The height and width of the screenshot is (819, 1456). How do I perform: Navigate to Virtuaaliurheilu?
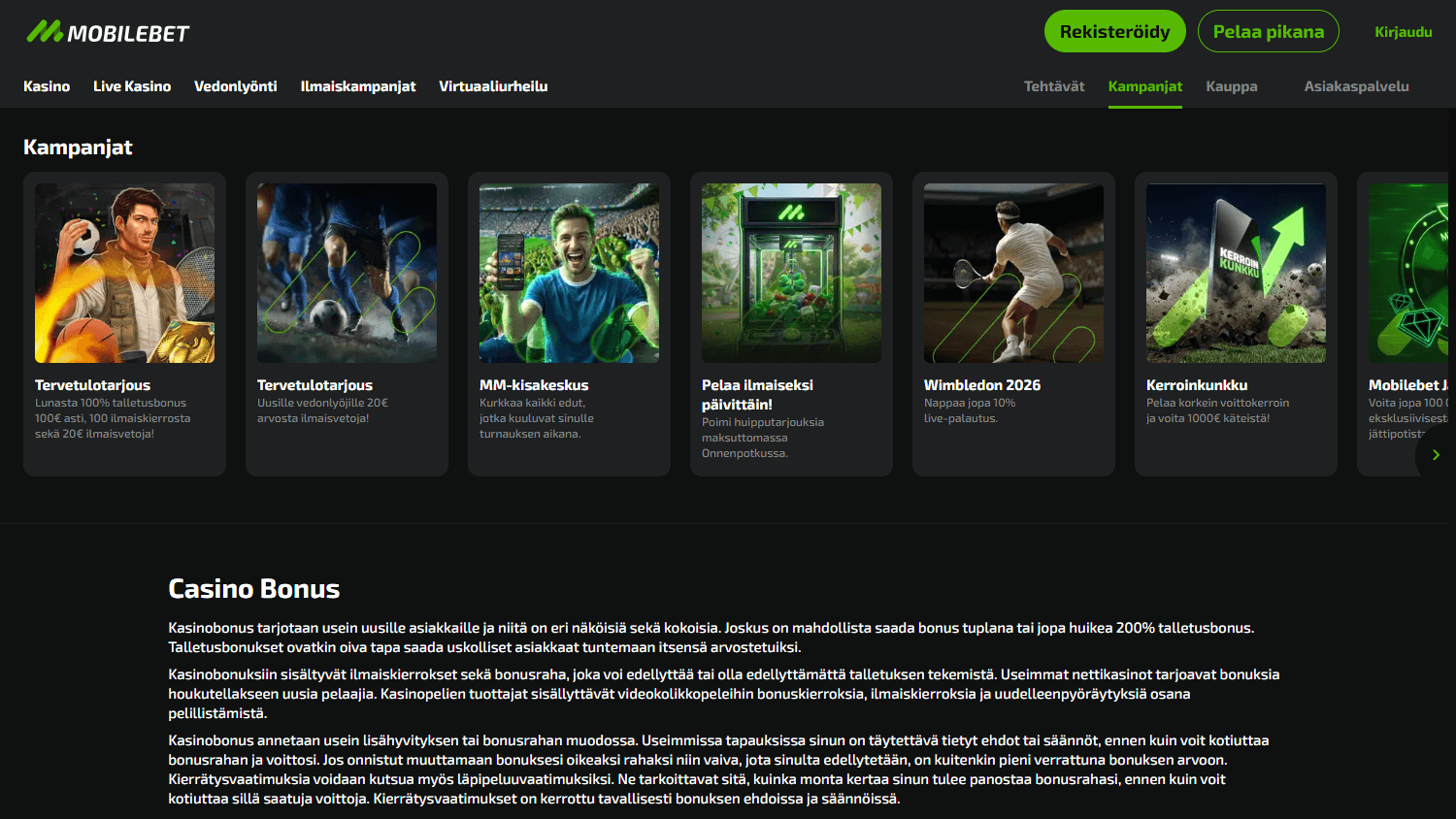[493, 86]
